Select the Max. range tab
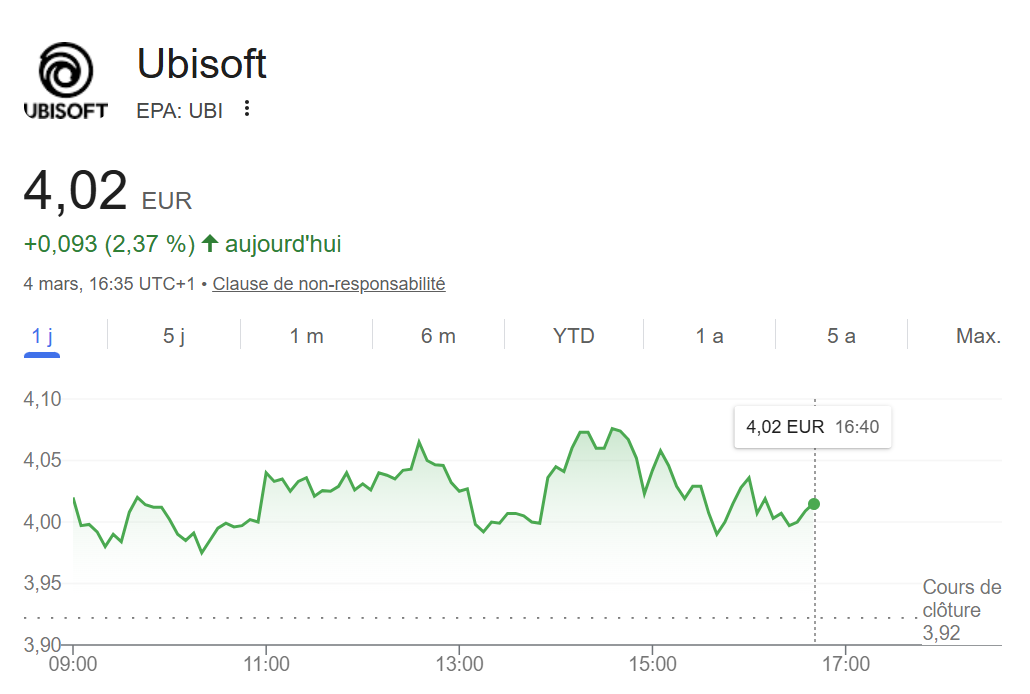1030x694 pixels. [x=978, y=336]
